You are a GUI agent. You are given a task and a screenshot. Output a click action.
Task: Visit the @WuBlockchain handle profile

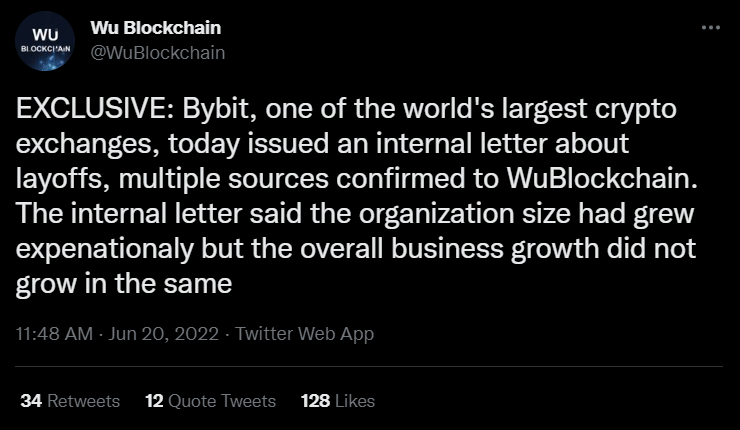click(158, 52)
